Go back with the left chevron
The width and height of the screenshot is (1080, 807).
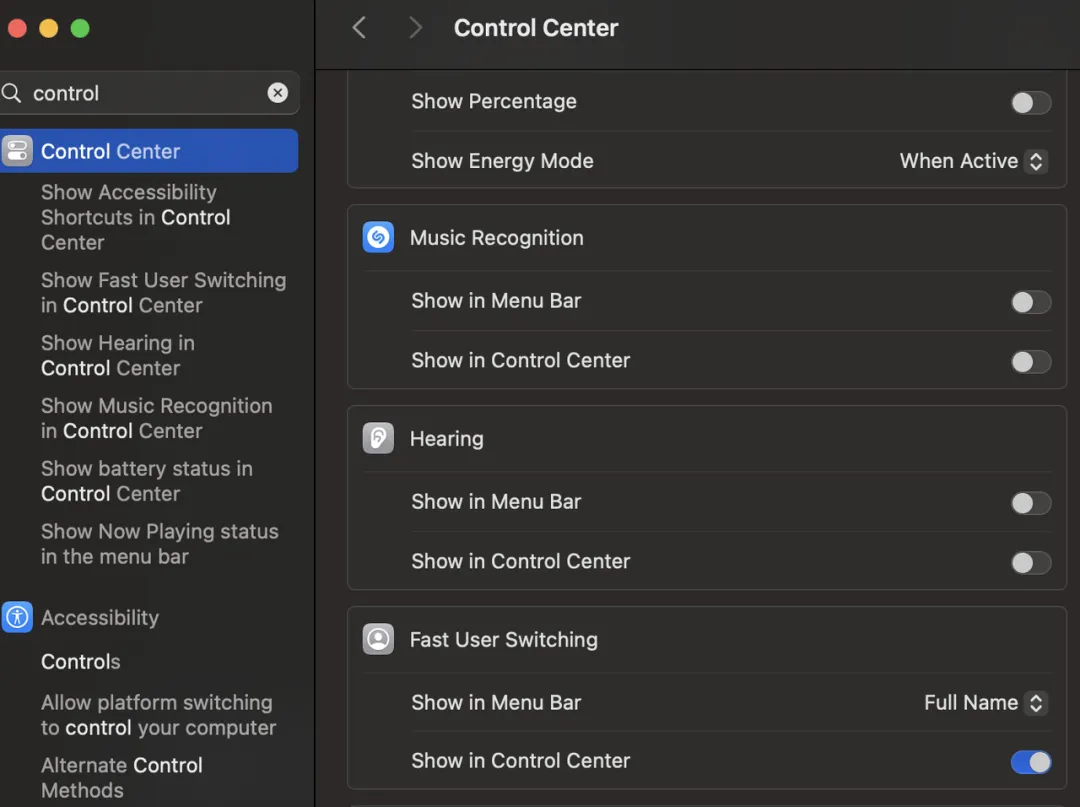[x=359, y=28]
